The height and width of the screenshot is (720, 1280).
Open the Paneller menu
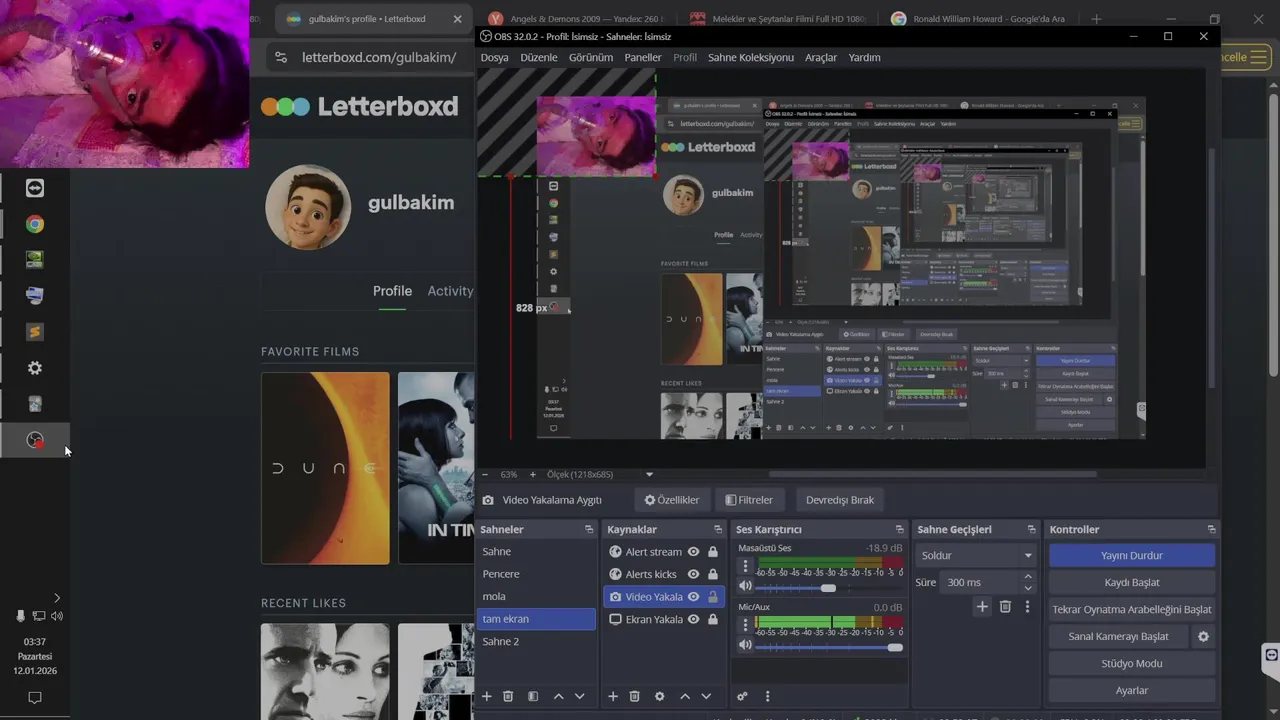coord(643,57)
